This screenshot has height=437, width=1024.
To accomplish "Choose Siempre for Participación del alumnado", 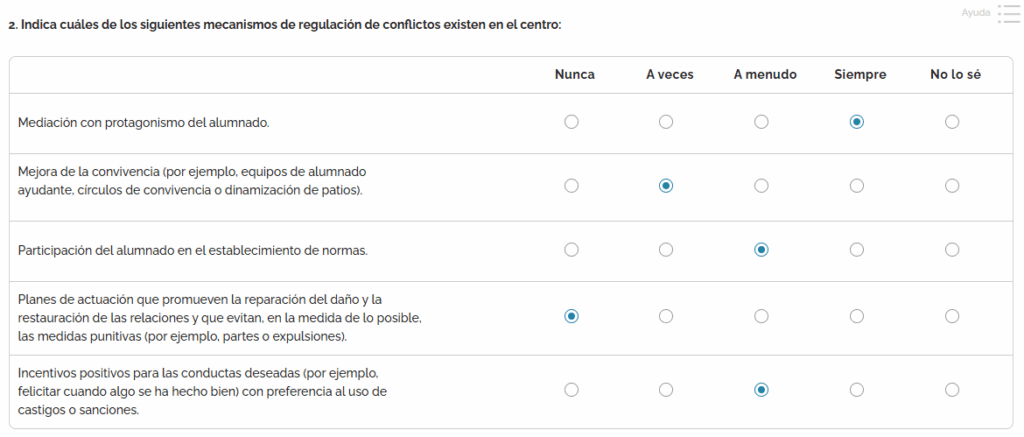I will coord(857,250).
